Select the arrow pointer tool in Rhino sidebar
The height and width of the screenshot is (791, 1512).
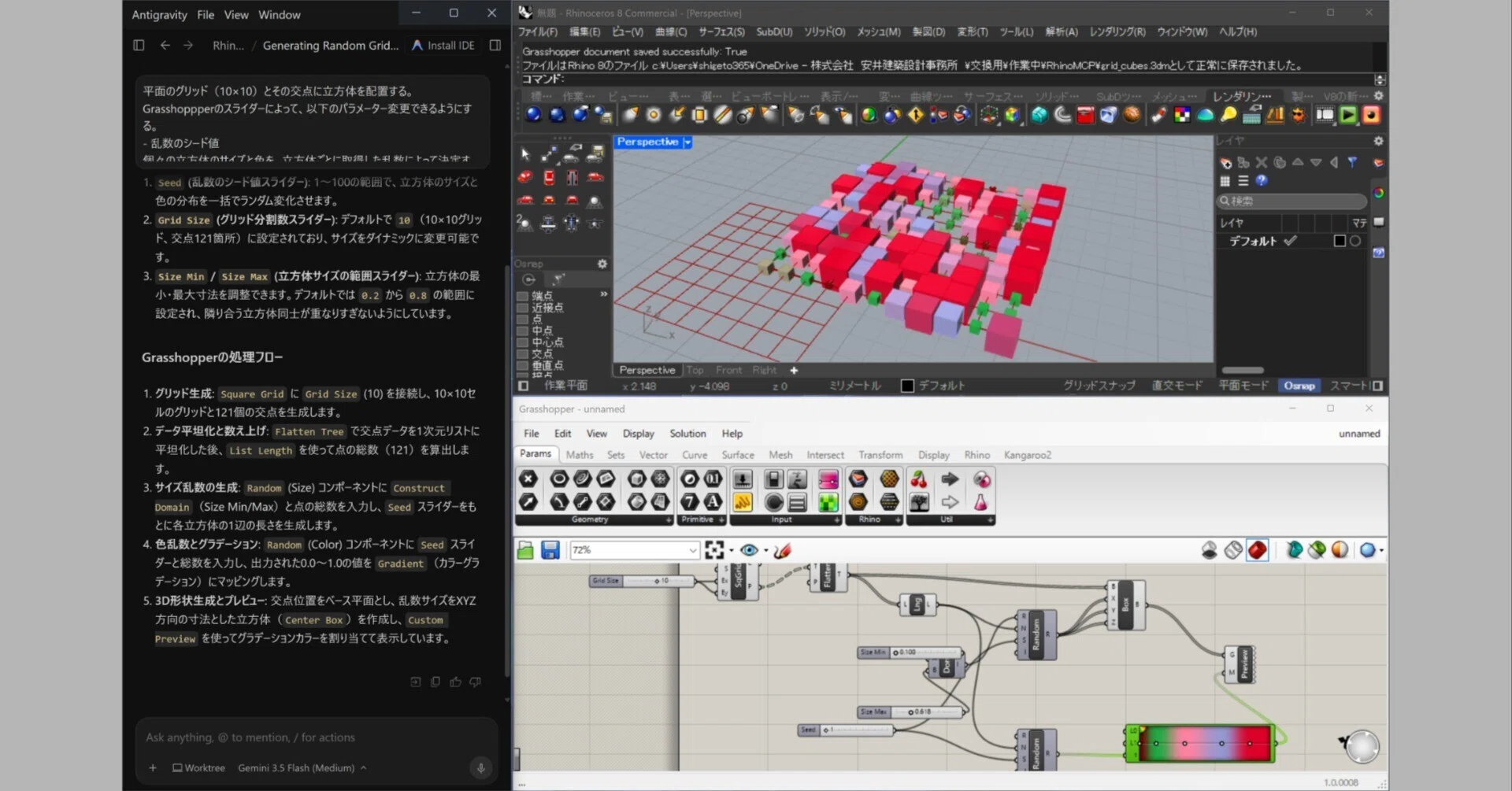coord(525,154)
